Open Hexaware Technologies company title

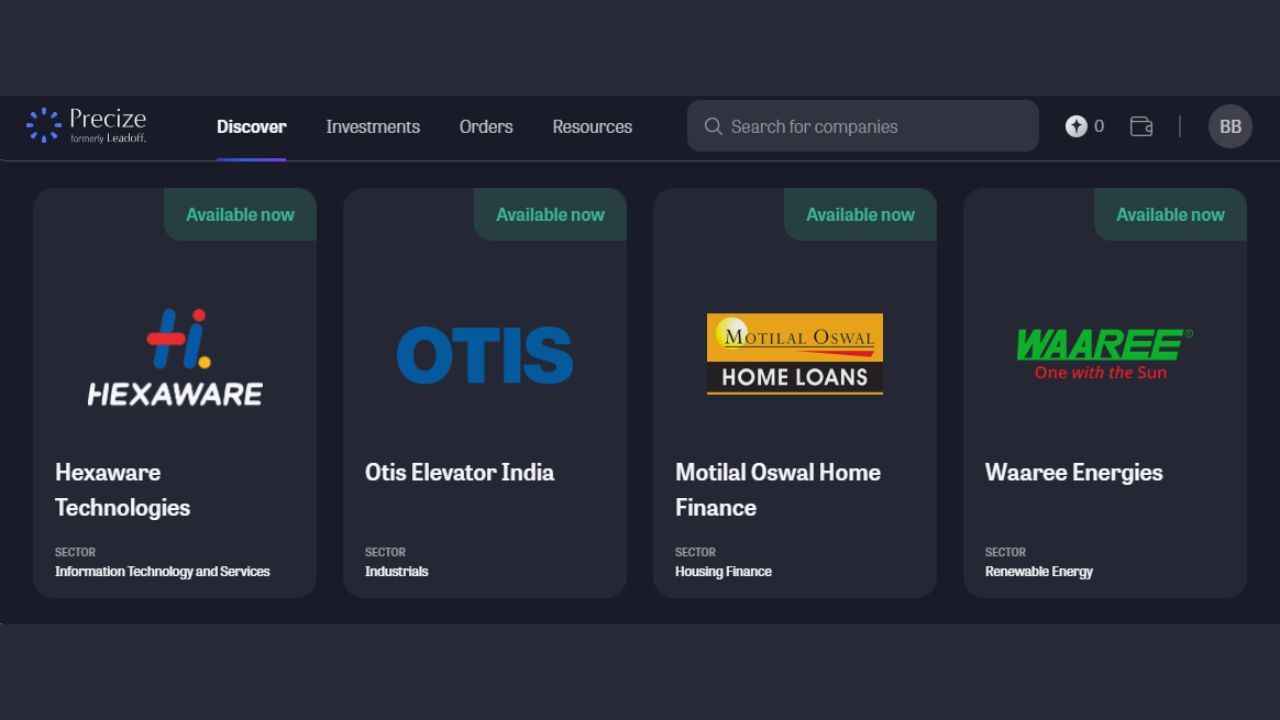click(122, 490)
